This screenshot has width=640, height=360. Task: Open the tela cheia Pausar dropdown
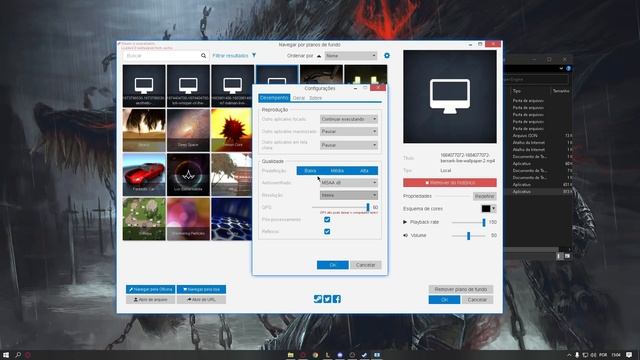[x=349, y=145]
